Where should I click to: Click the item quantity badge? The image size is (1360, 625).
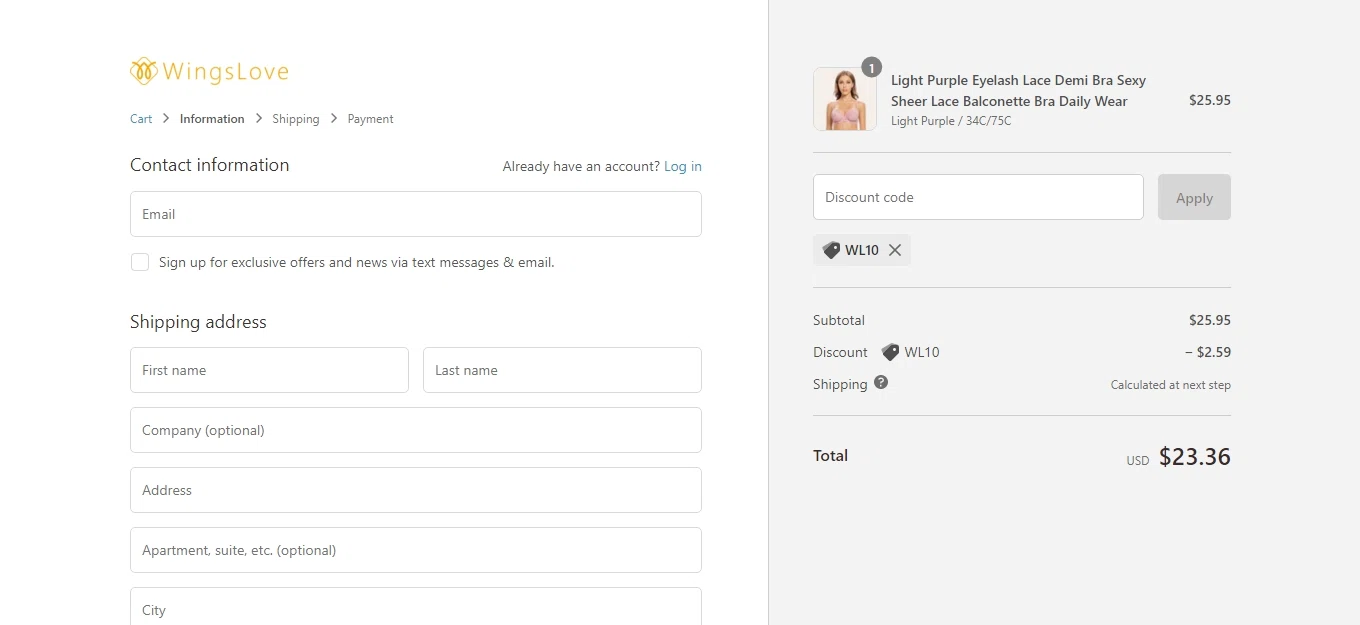871,67
